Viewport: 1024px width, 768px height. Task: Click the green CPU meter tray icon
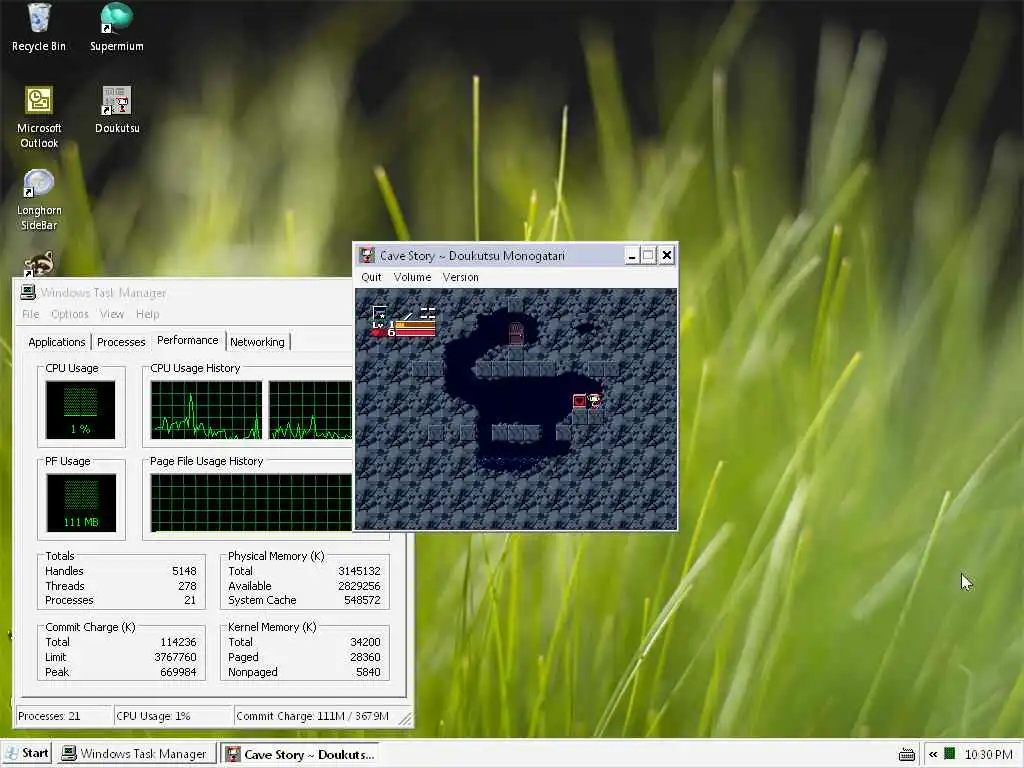(x=950, y=754)
